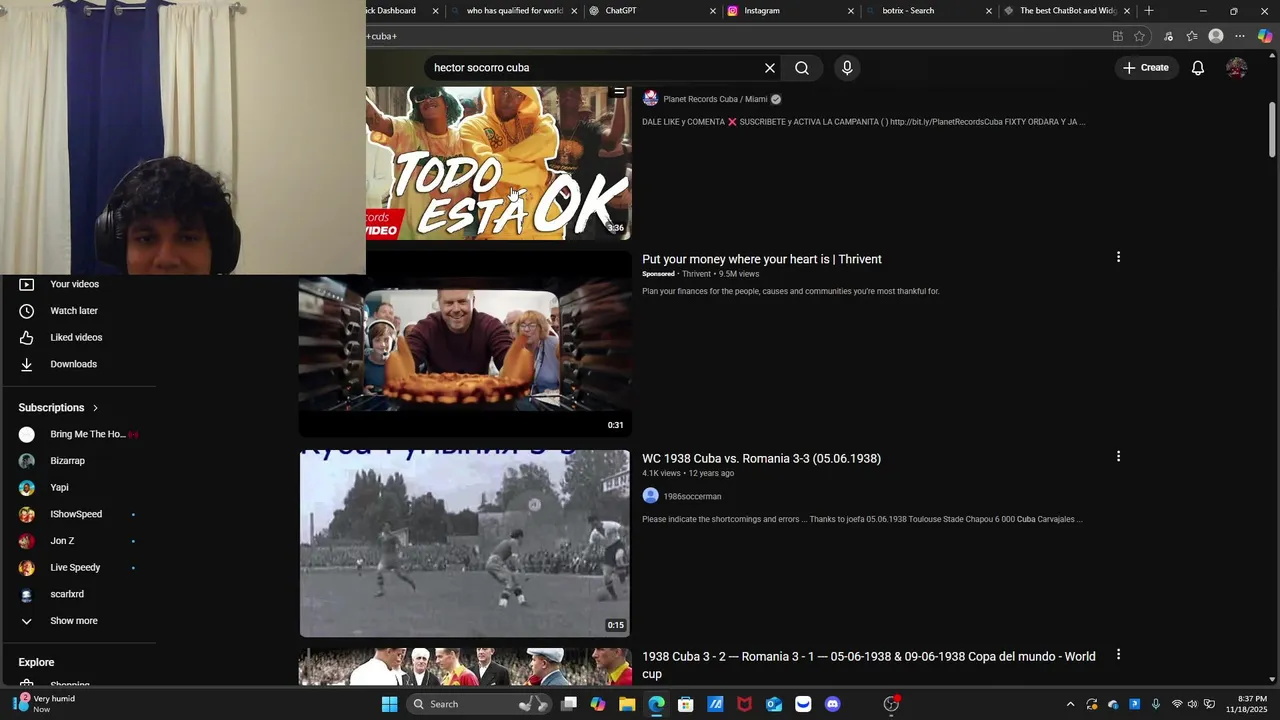Add page to favorites star icon
The width and height of the screenshot is (1280, 720).
click(1139, 36)
